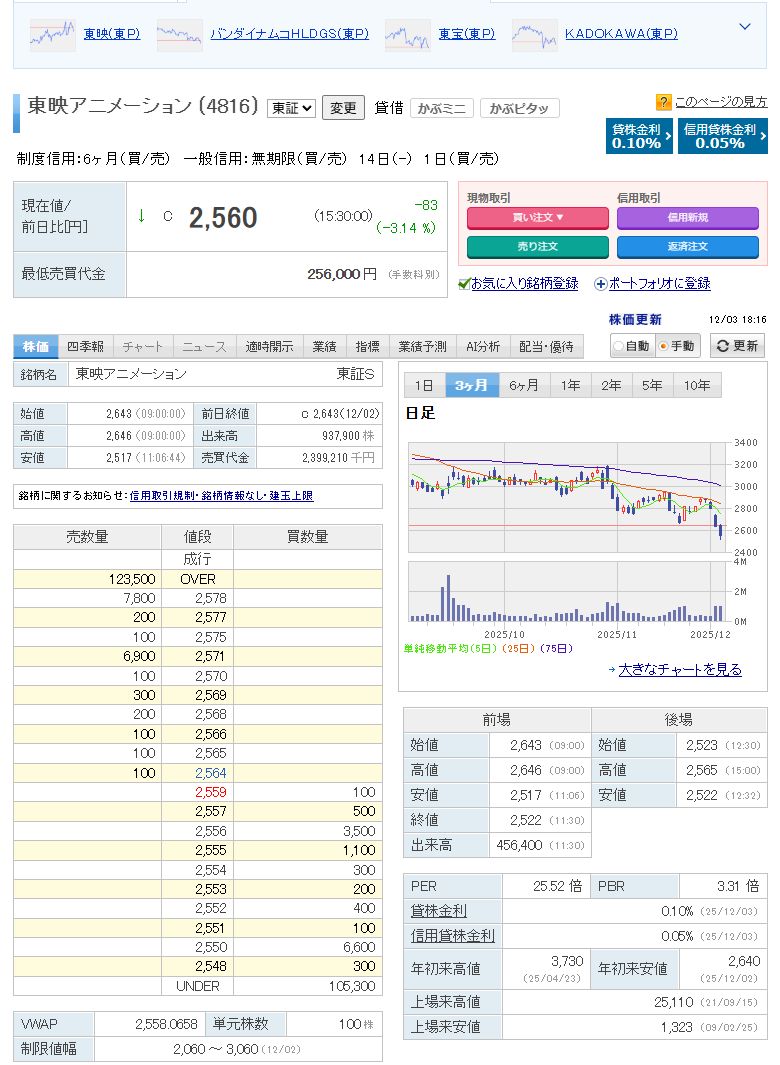The image size is (780, 1065).
Task: Switch to the 四季報 tab
Action: 85,347
